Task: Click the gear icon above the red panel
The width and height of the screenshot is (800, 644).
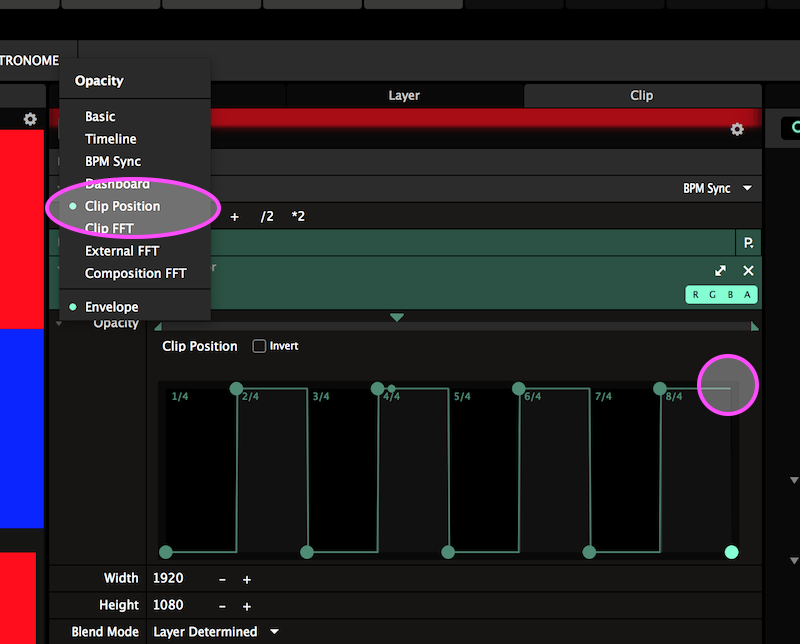Action: [x=30, y=119]
